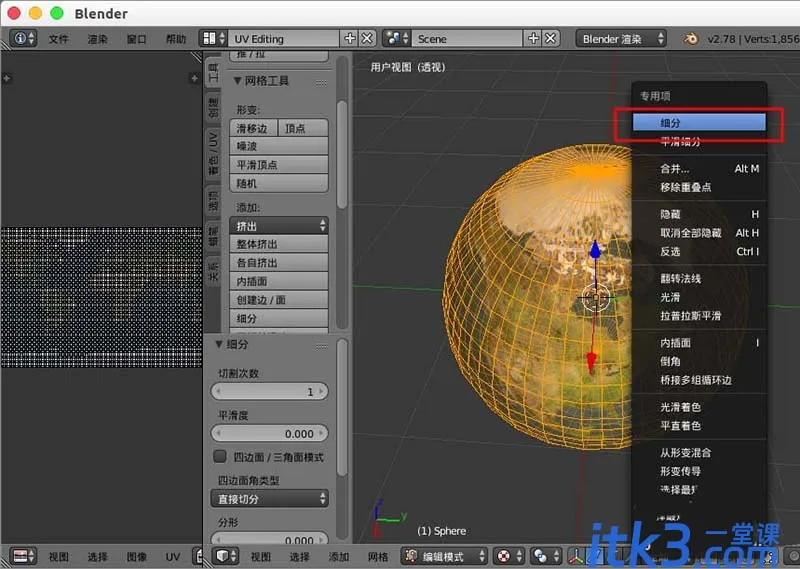800x569 pixels.
Task: Open the viewport shading mode icon
Action: (509, 556)
